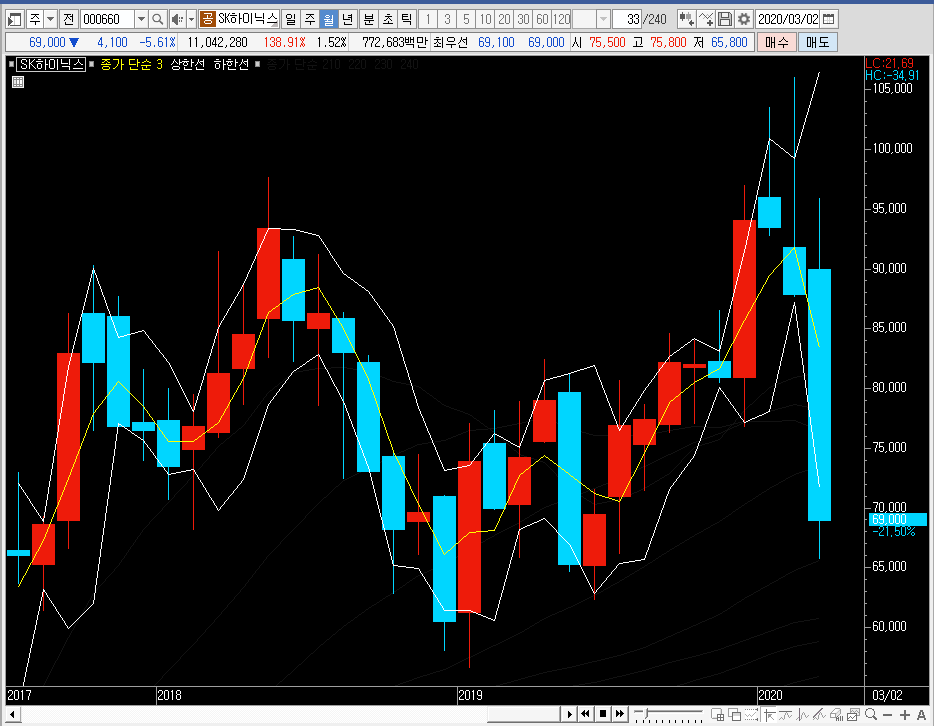This screenshot has width=934, height=726.
Task: Click the play playback button
Action: [x=569, y=713]
